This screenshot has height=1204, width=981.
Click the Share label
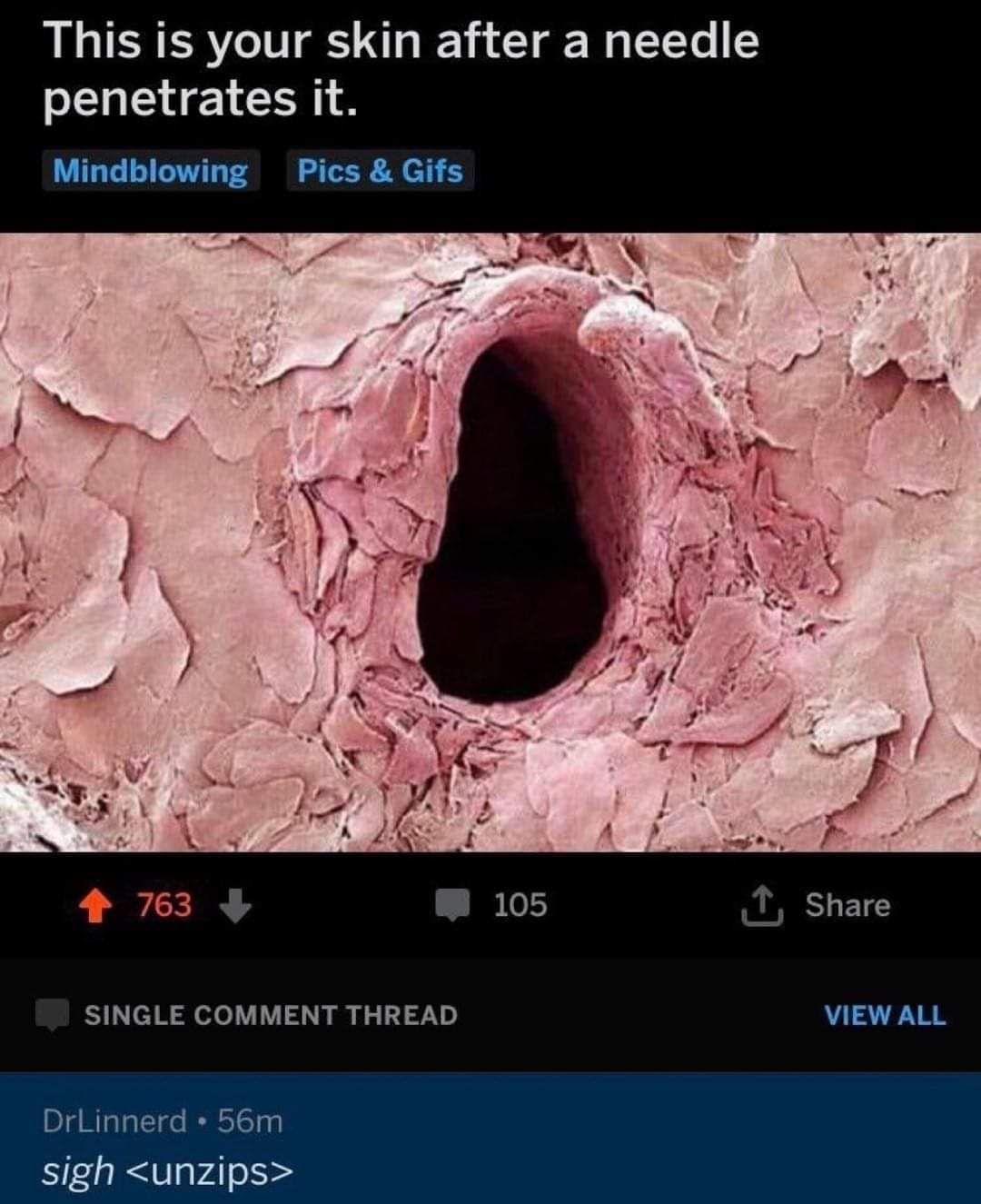[847, 905]
